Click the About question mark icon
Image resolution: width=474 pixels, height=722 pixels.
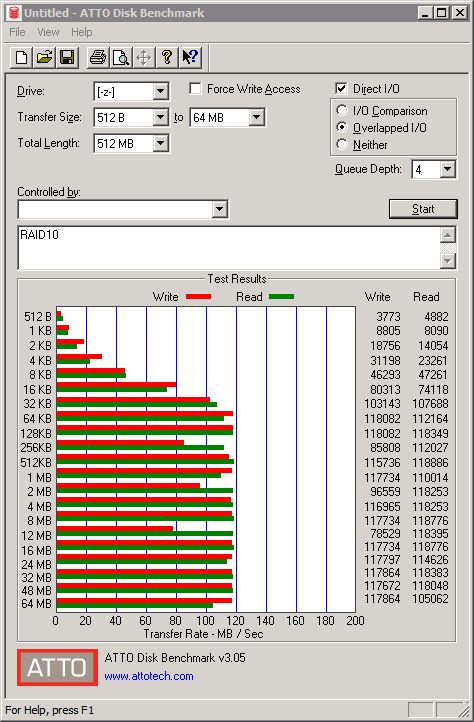tap(167, 58)
